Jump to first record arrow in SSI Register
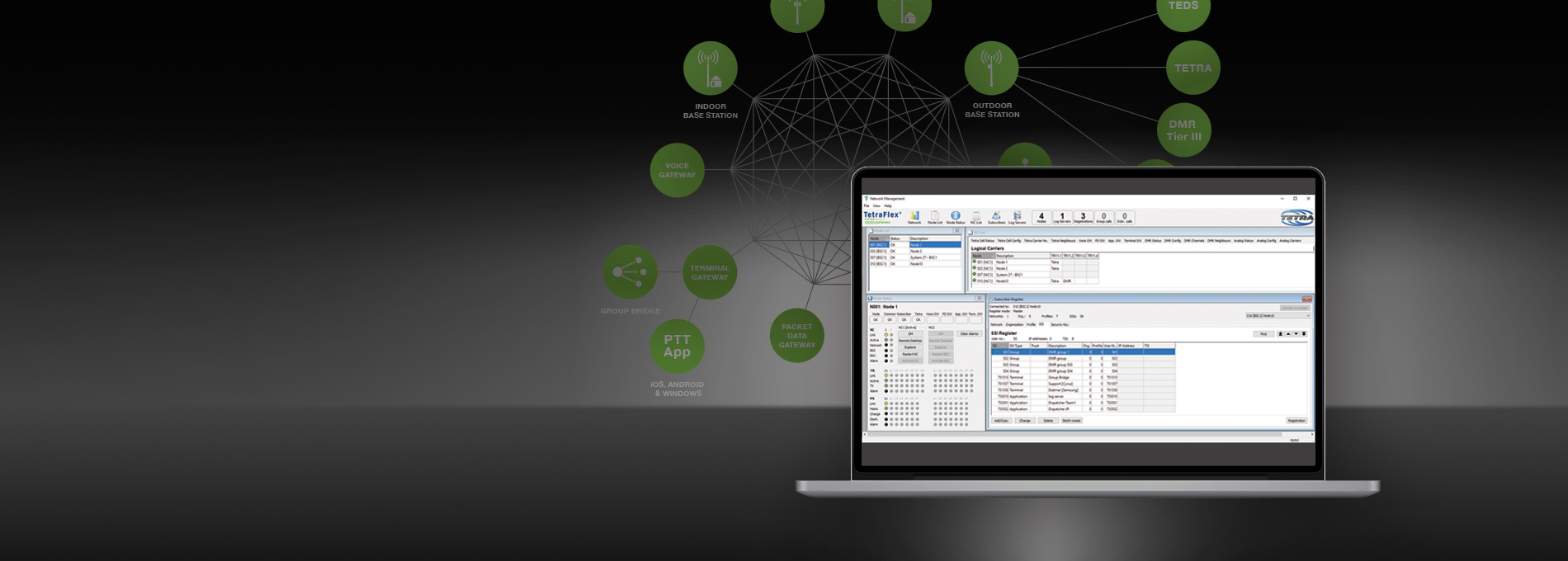Image resolution: width=1568 pixels, height=561 pixels. (x=1280, y=334)
